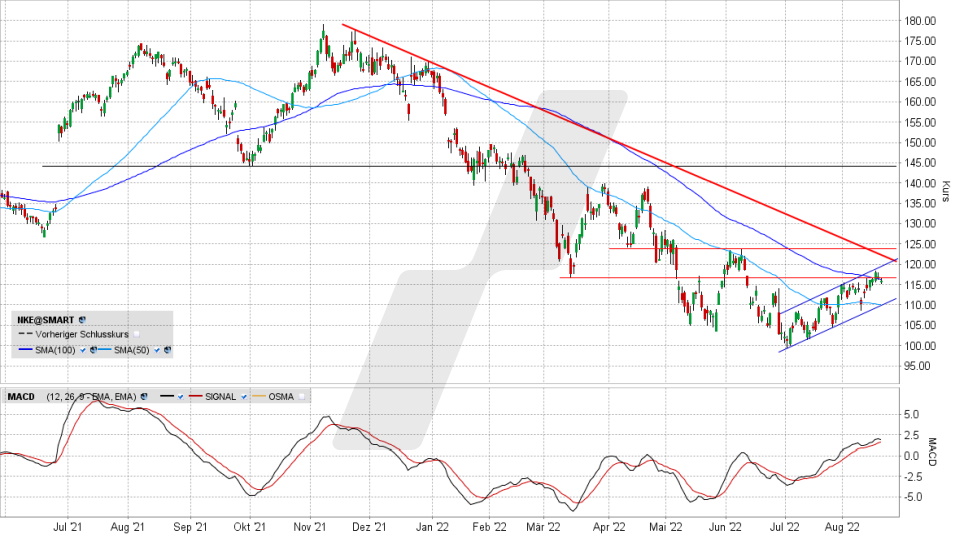This screenshot has width=960, height=540.
Task: Click the 145.00 price axis label
Action: coord(920,163)
